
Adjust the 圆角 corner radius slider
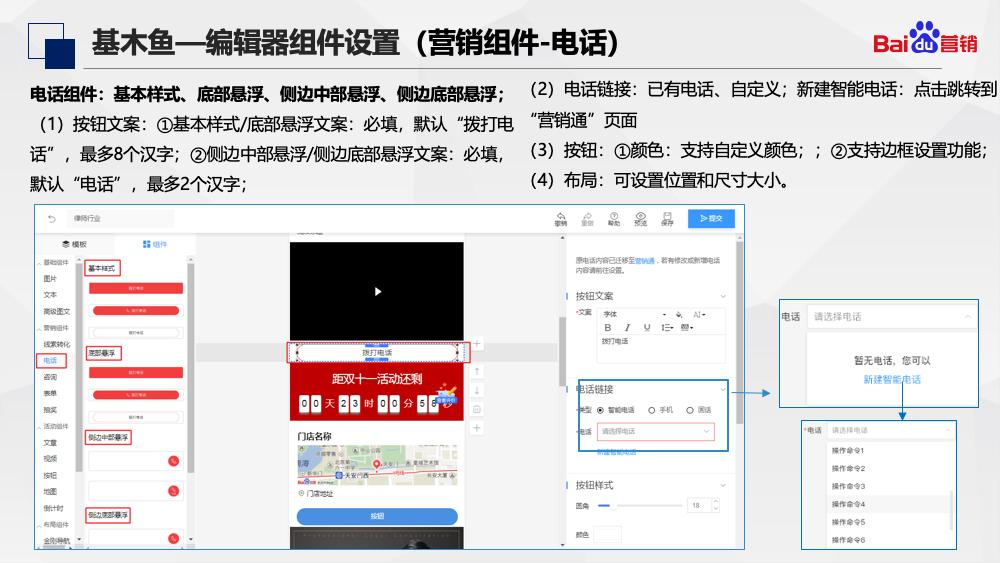[x=604, y=506]
